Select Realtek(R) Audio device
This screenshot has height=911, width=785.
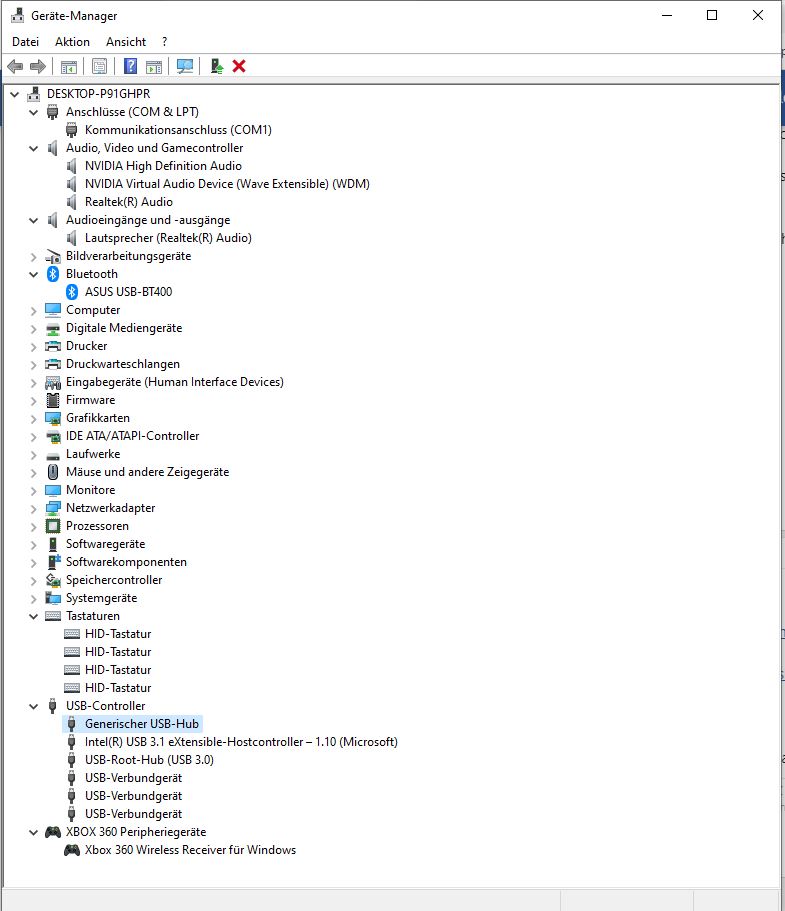(129, 202)
